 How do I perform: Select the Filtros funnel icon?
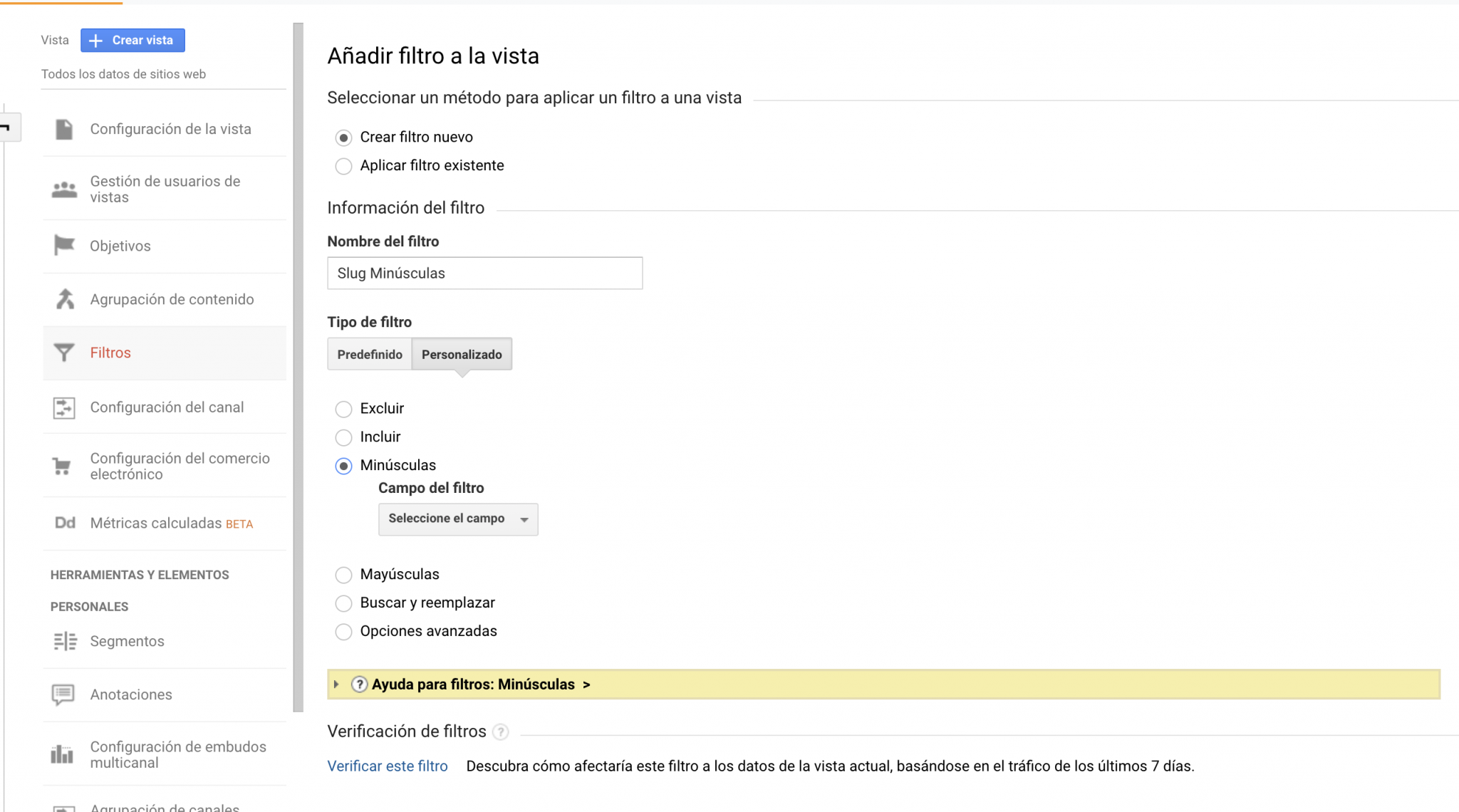pos(64,352)
